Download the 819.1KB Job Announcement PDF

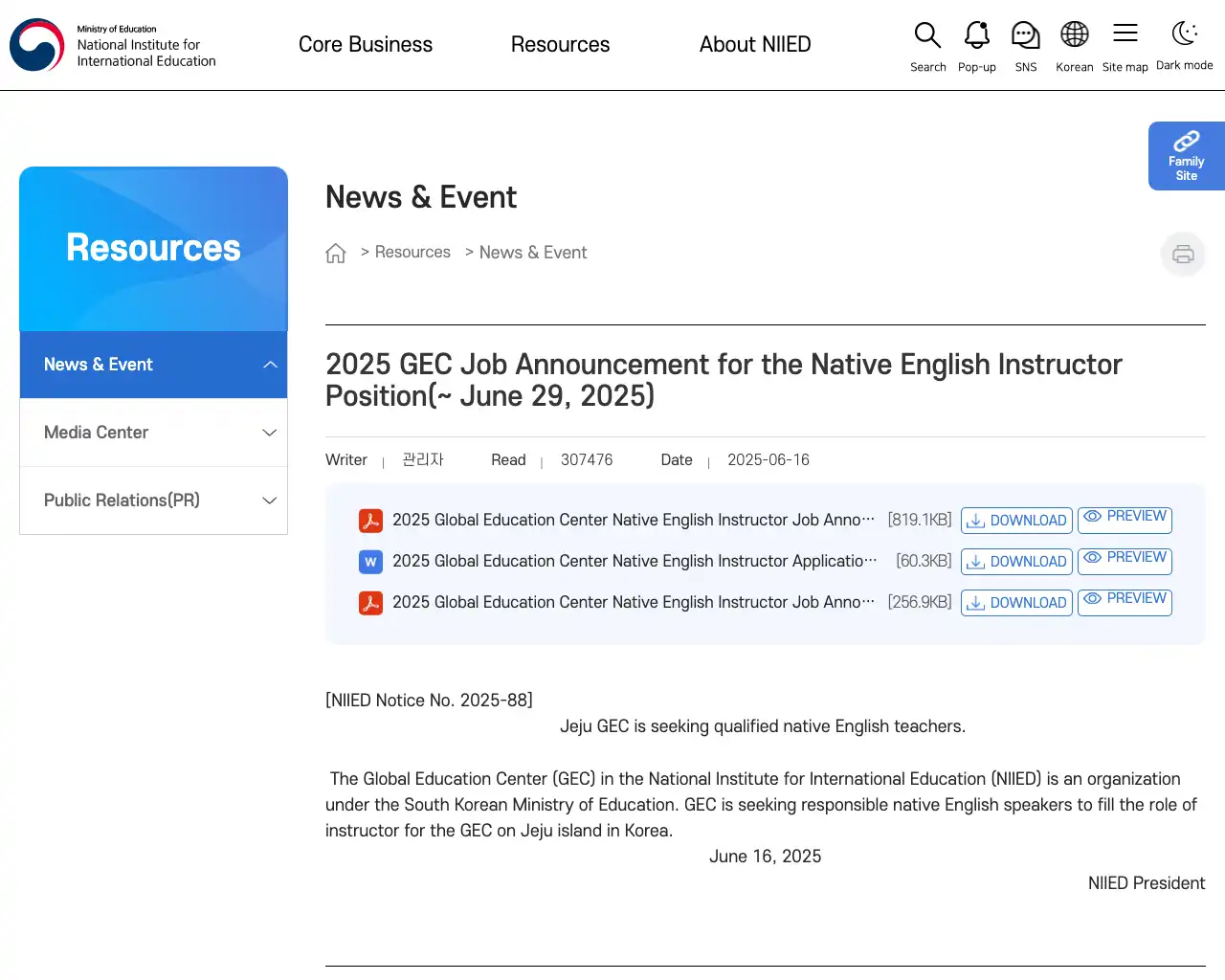1016,521
